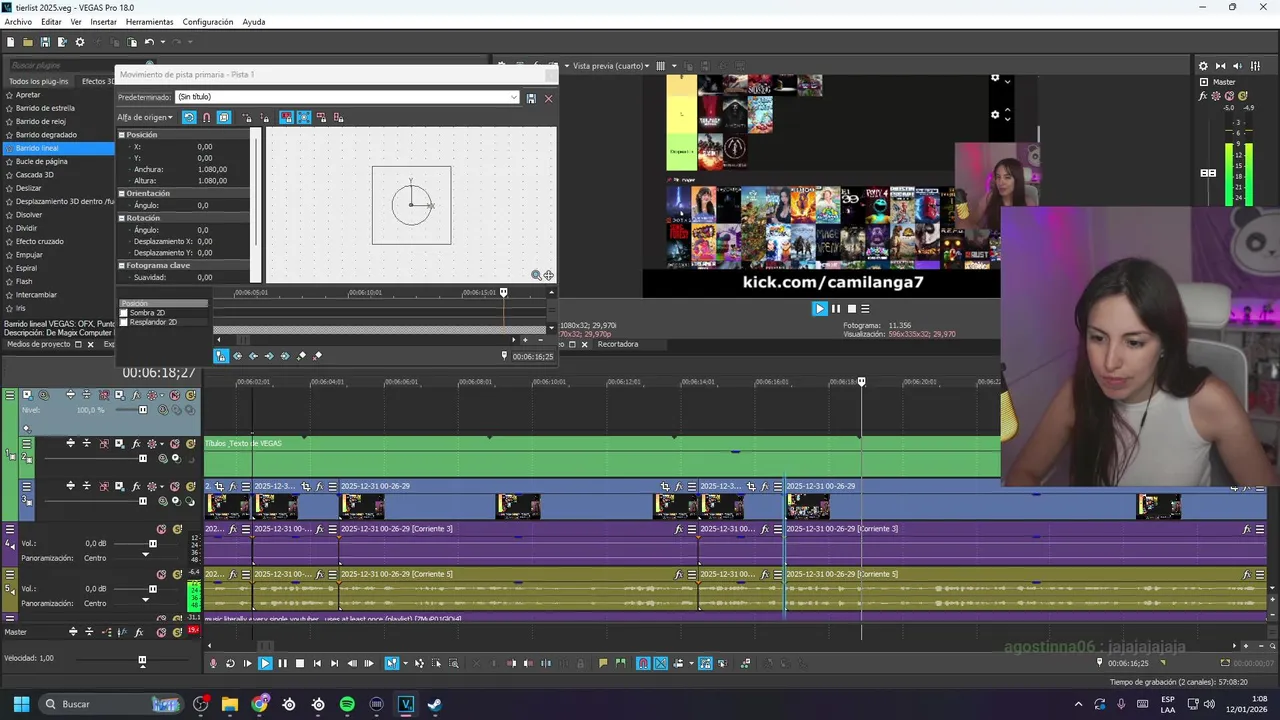The width and height of the screenshot is (1280, 720).
Task: Click Record microphone button in transport bar
Action: pos(213,664)
